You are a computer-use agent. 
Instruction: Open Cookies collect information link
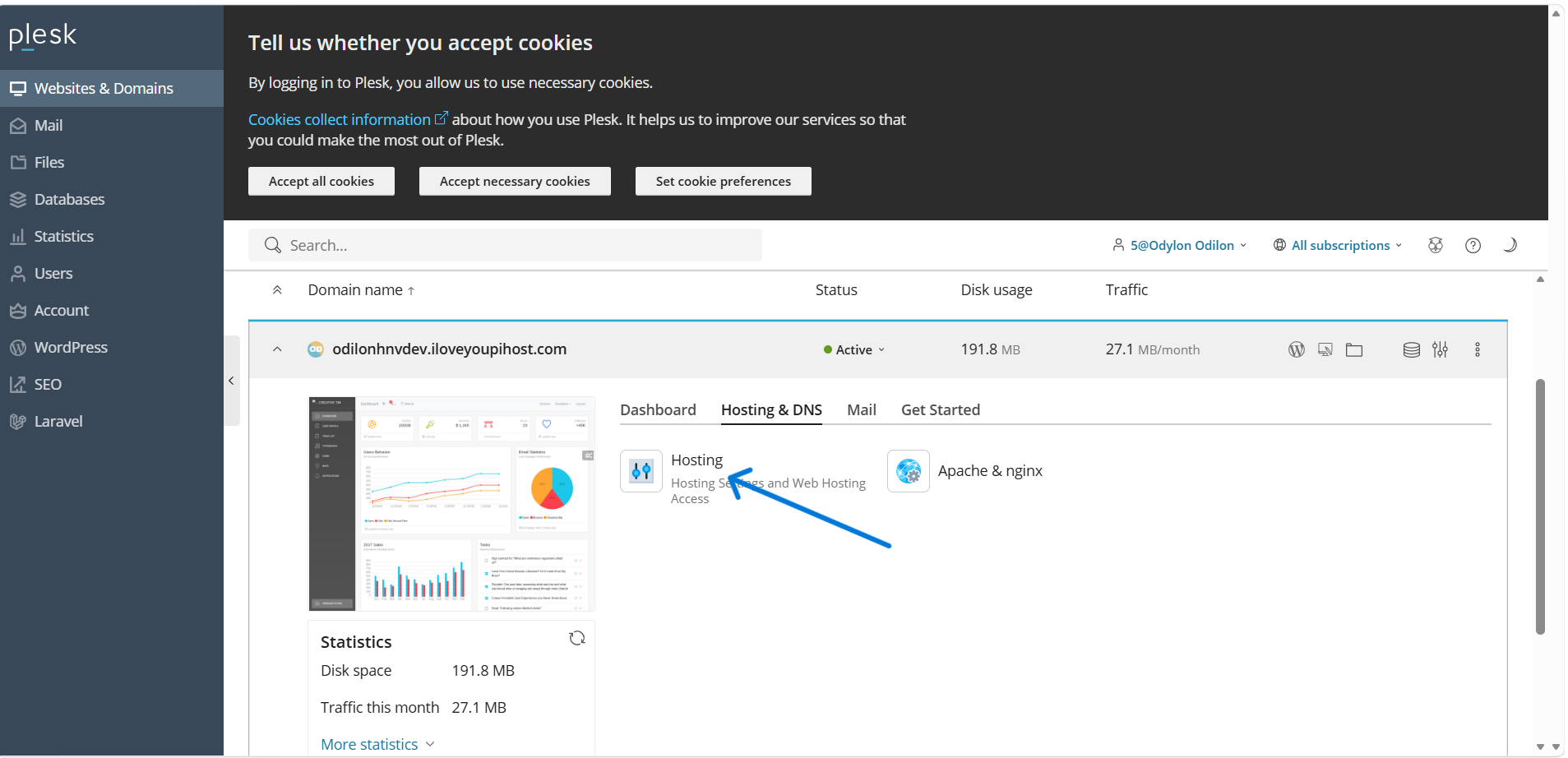click(x=340, y=119)
